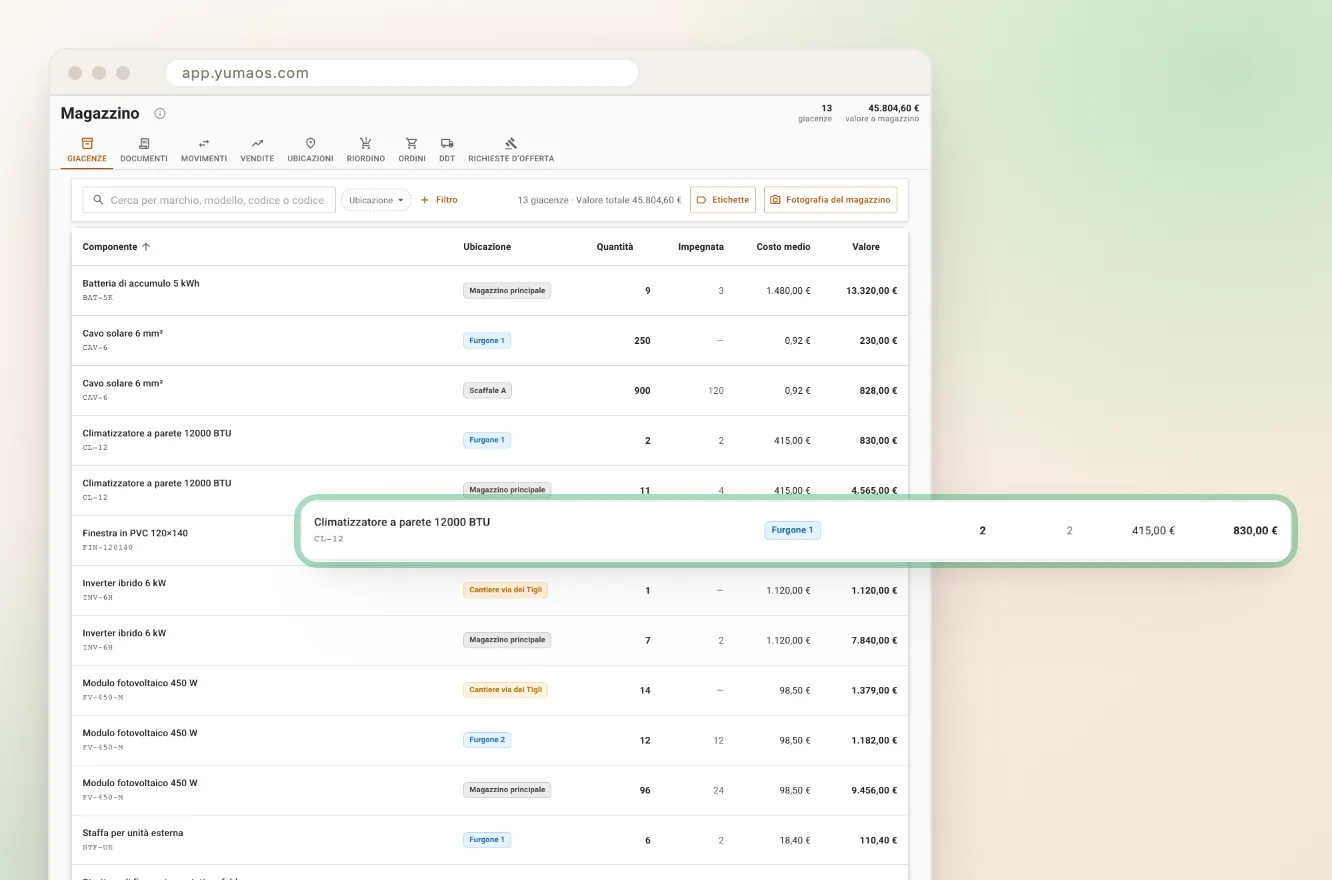The height and width of the screenshot is (880, 1332).
Task: Click the Valore column header
Action: pos(866,247)
